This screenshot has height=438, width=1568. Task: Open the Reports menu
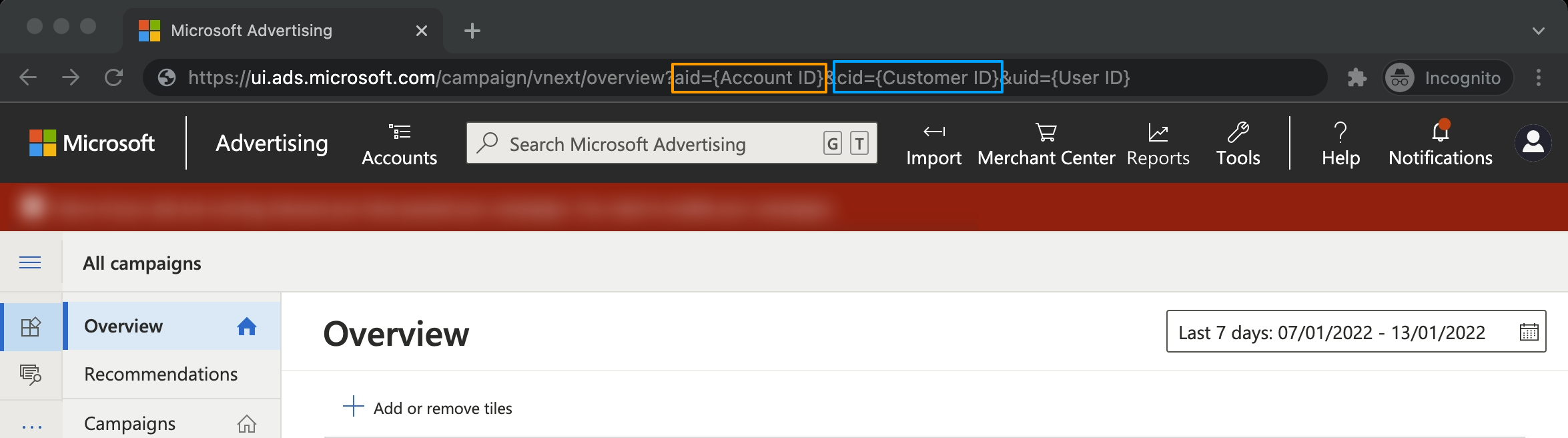(1158, 144)
